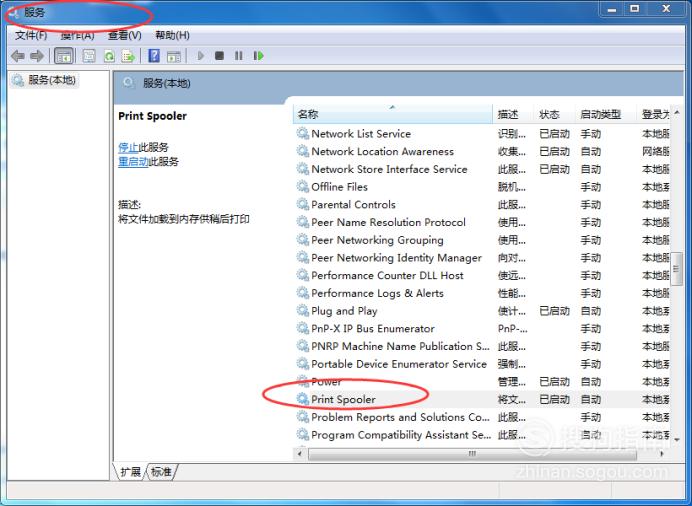This screenshot has height=506, width=692.
Task: Select the Network Location Awareness row
Action: pos(482,151)
